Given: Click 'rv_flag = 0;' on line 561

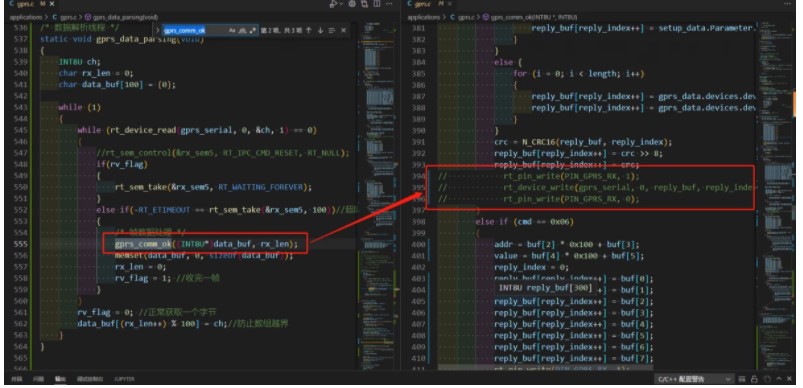Looking at the screenshot, I should 106,312.
